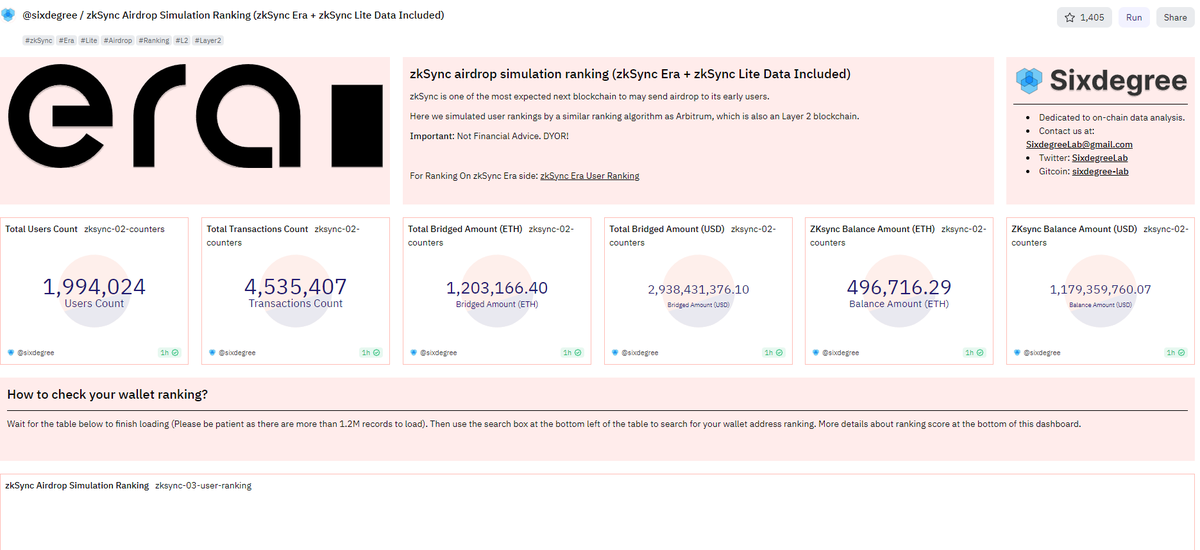Viewport: 1200px width, 550px height.
Task: Click @sixdegree on the Bridged Amount (USD) card
Action: pos(640,353)
